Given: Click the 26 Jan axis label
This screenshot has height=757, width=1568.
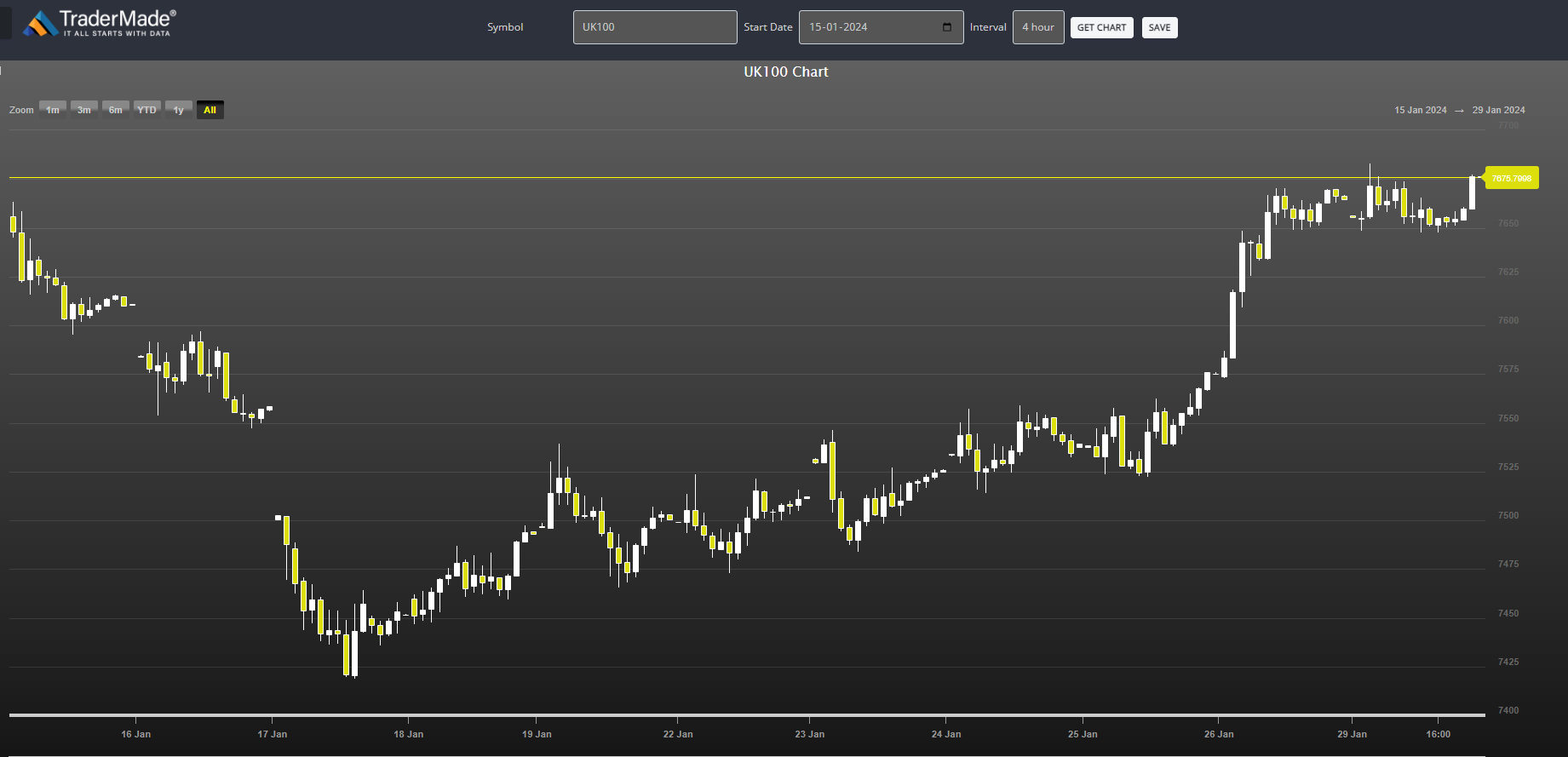Looking at the screenshot, I should (1219, 734).
